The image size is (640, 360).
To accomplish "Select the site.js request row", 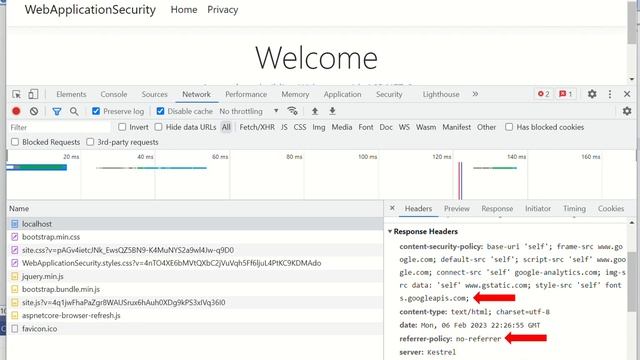I will click(x=195, y=302).
